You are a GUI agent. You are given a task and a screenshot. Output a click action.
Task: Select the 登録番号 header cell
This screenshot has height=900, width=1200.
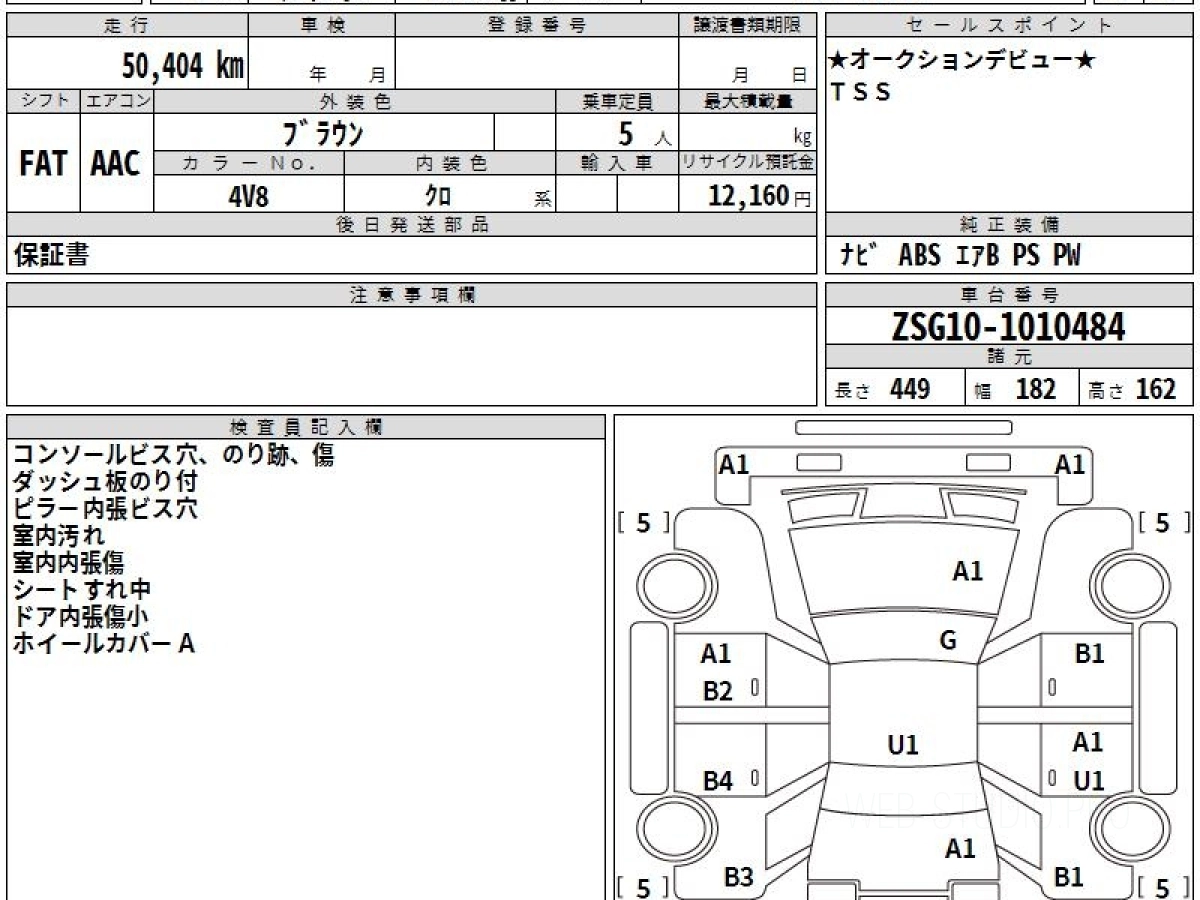pos(537,26)
